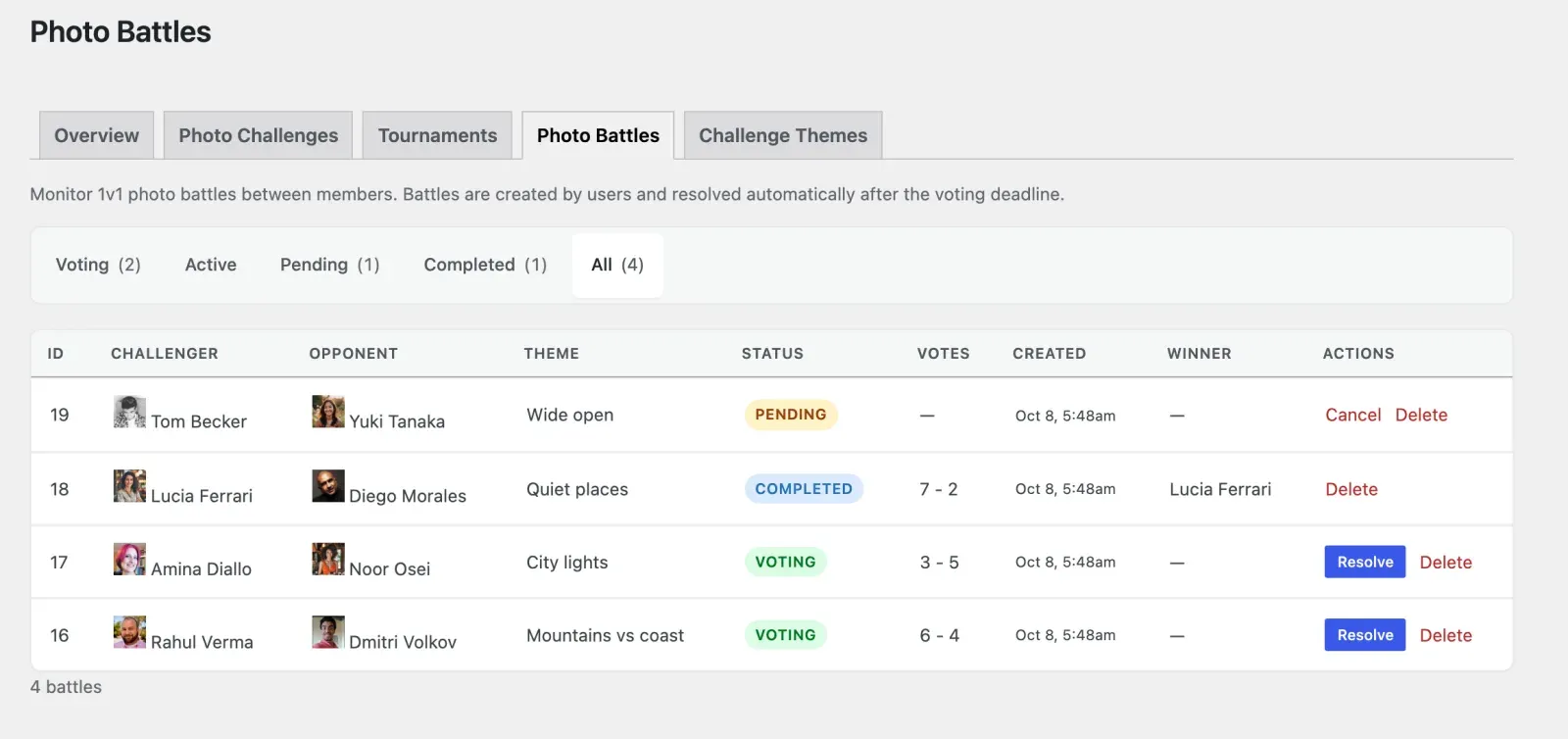The image size is (1568, 739).
Task: Click the 6 - 4 votes value
Action: tap(939, 635)
